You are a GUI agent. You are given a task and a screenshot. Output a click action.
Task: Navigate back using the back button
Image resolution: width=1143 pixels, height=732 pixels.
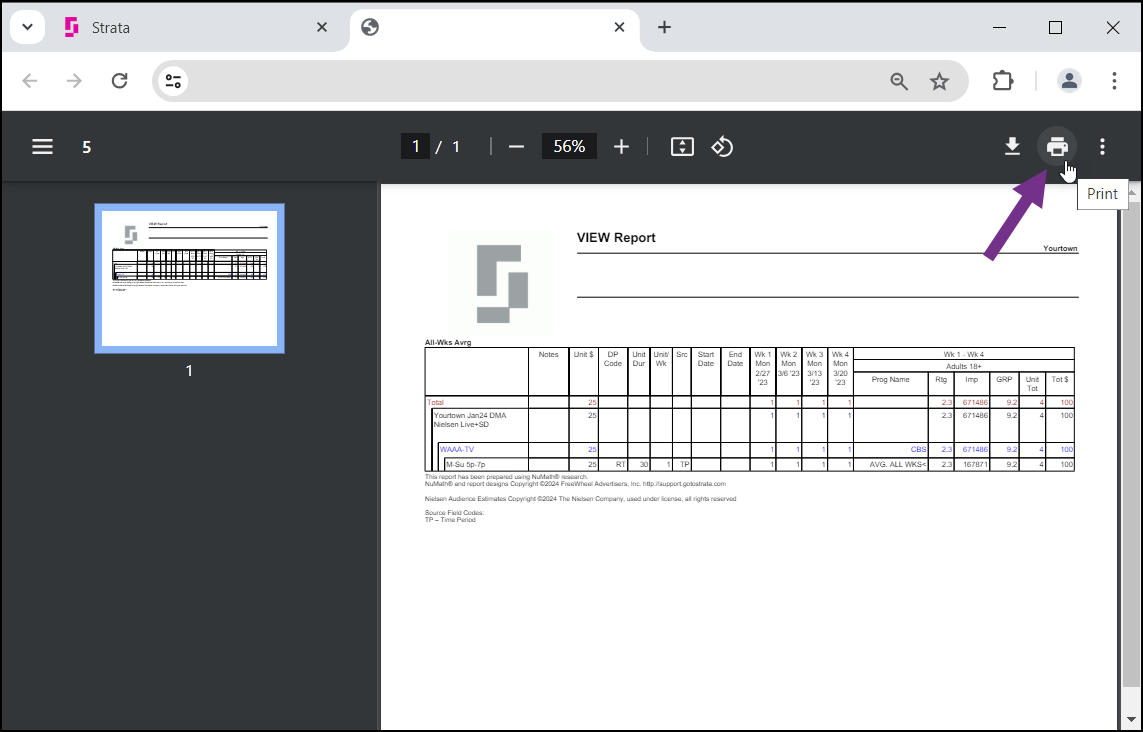pos(30,80)
